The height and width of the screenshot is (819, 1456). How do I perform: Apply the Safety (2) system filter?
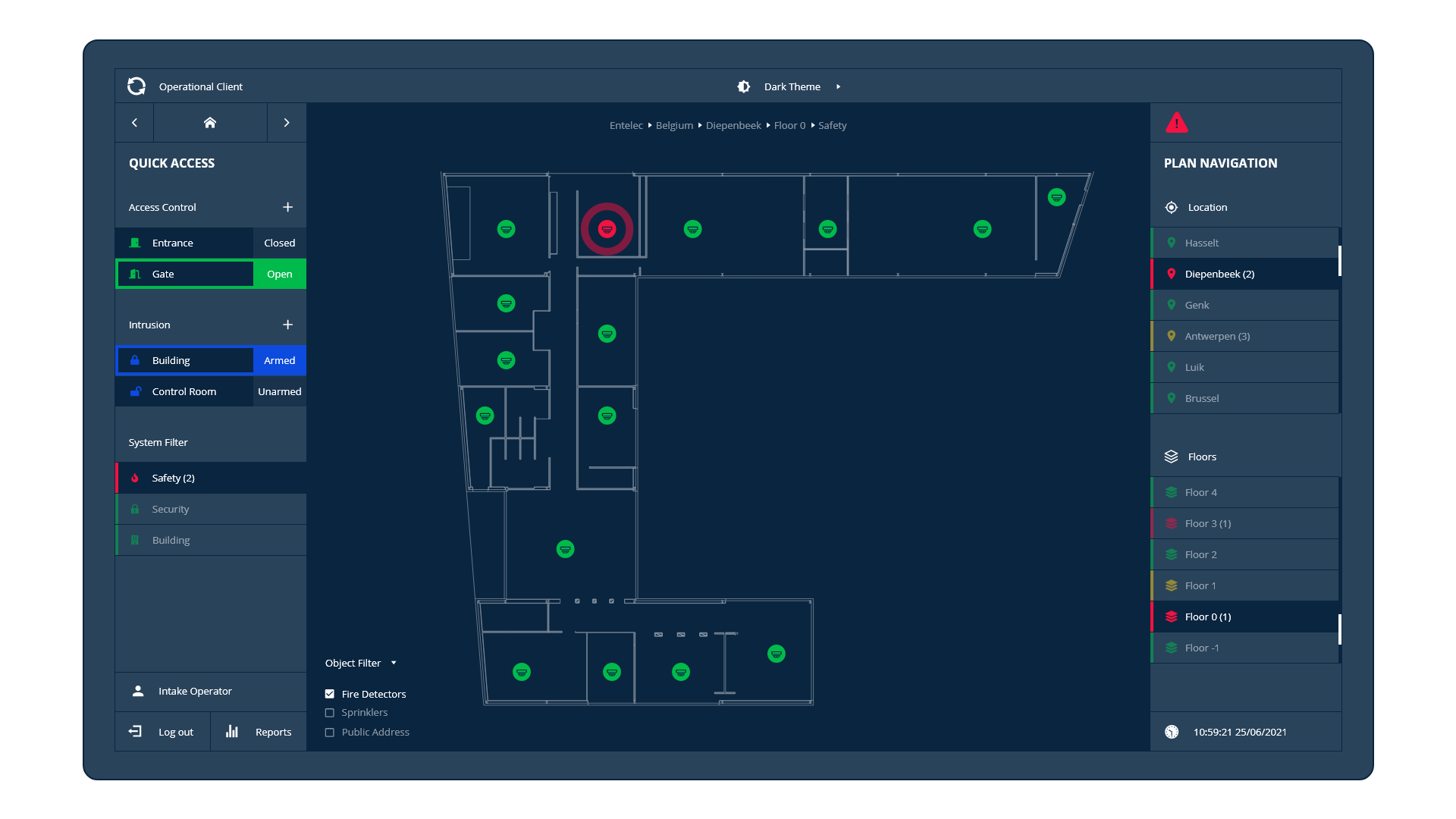[211, 478]
